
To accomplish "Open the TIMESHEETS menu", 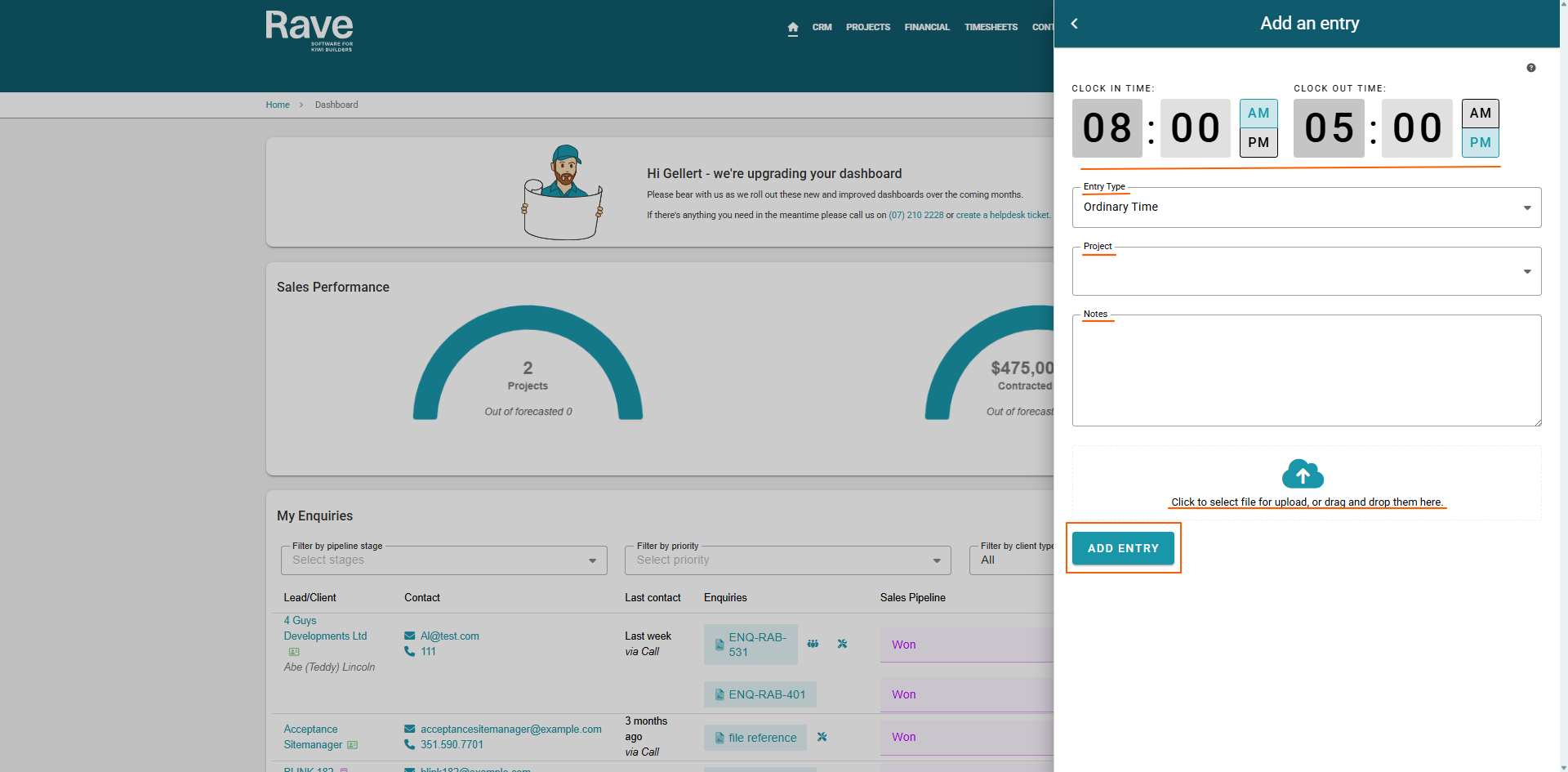I will [x=991, y=28].
